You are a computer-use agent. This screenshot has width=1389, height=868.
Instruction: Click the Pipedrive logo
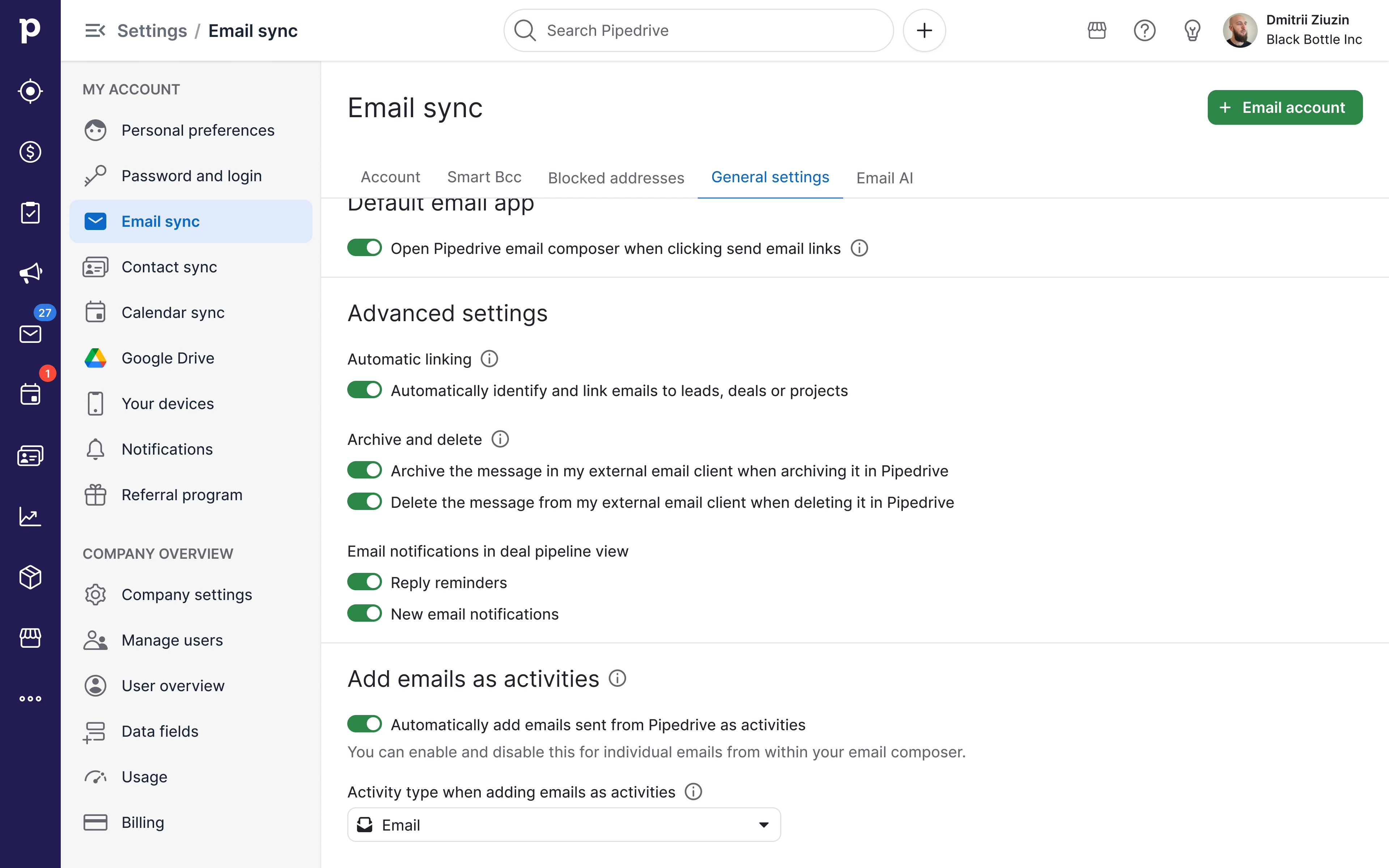30,30
